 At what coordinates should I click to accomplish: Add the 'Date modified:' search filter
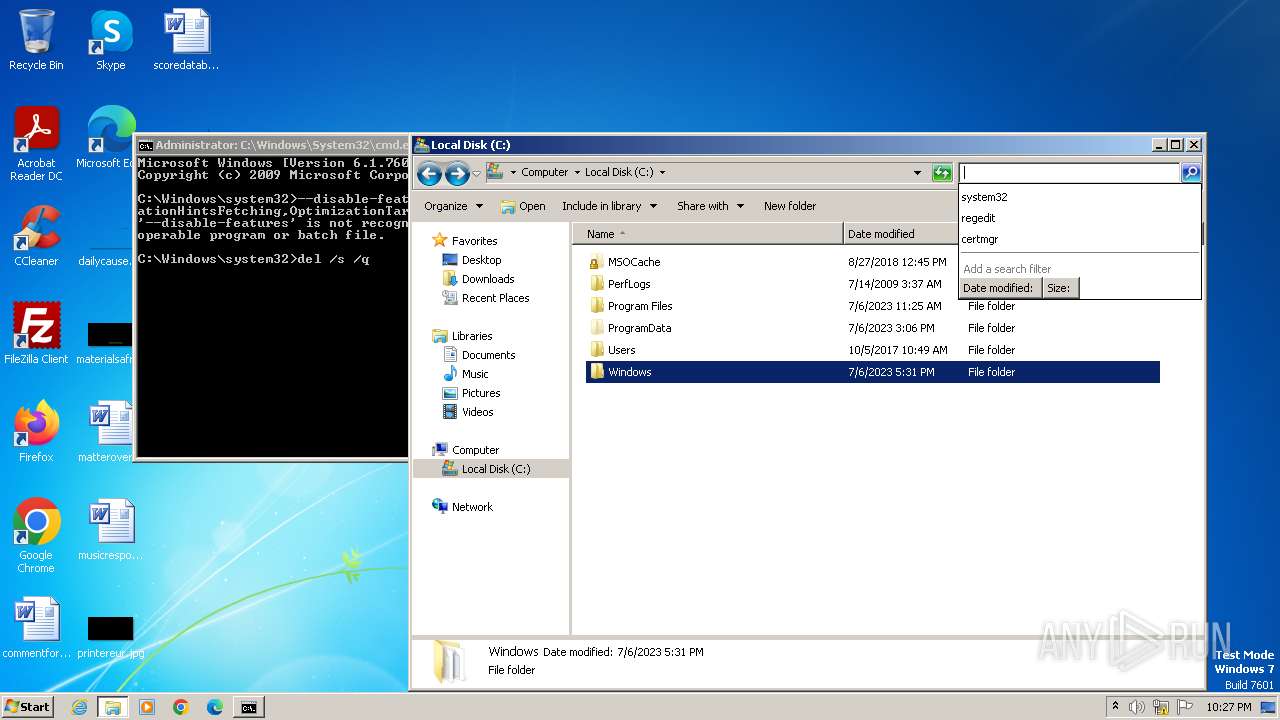coord(998,288)
